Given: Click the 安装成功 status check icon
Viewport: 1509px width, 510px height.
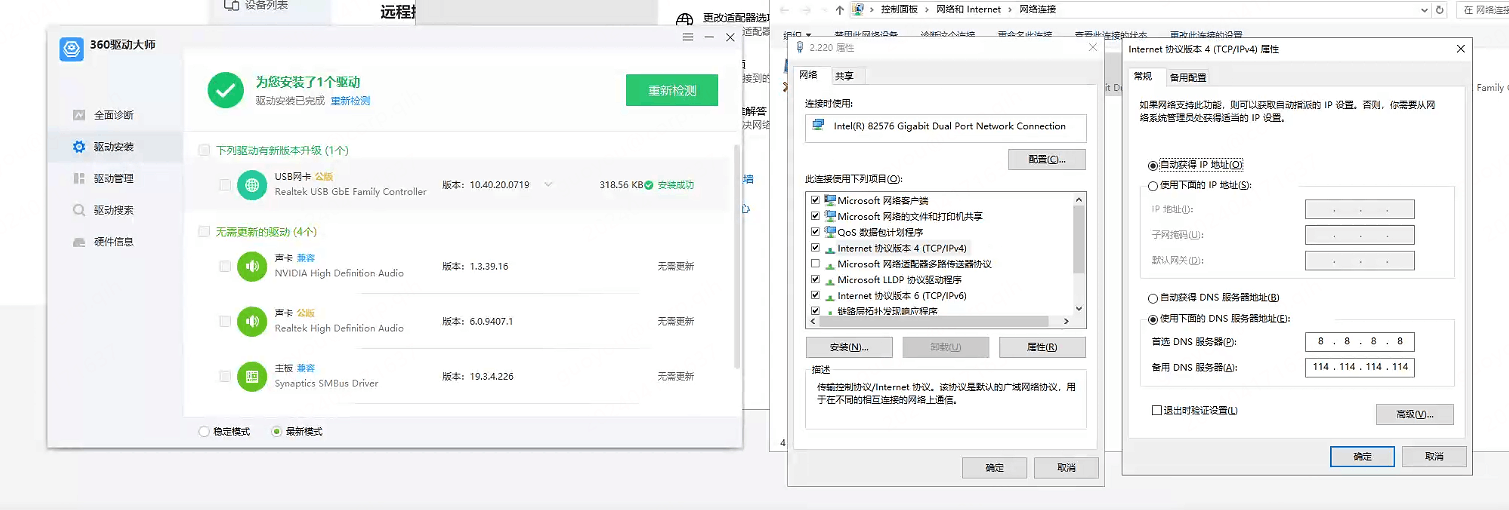Looking at the screenshot, I should tap(649, 185).
